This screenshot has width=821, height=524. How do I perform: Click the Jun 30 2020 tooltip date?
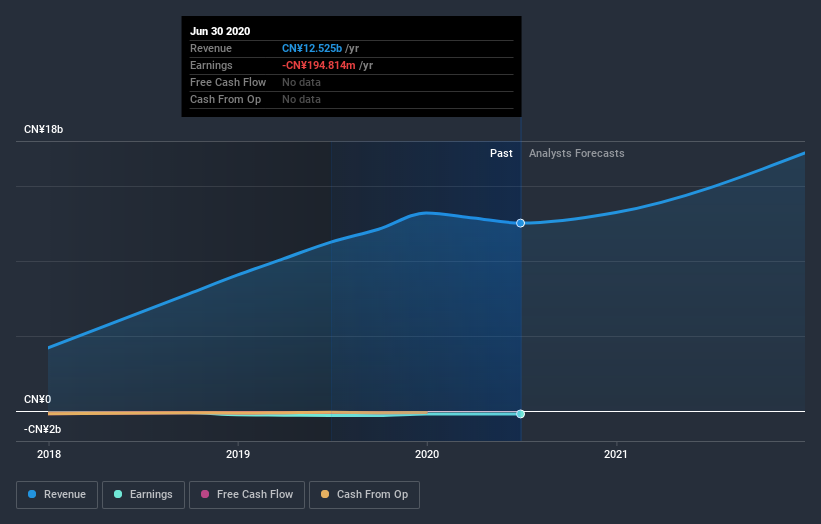pos(220,31)
